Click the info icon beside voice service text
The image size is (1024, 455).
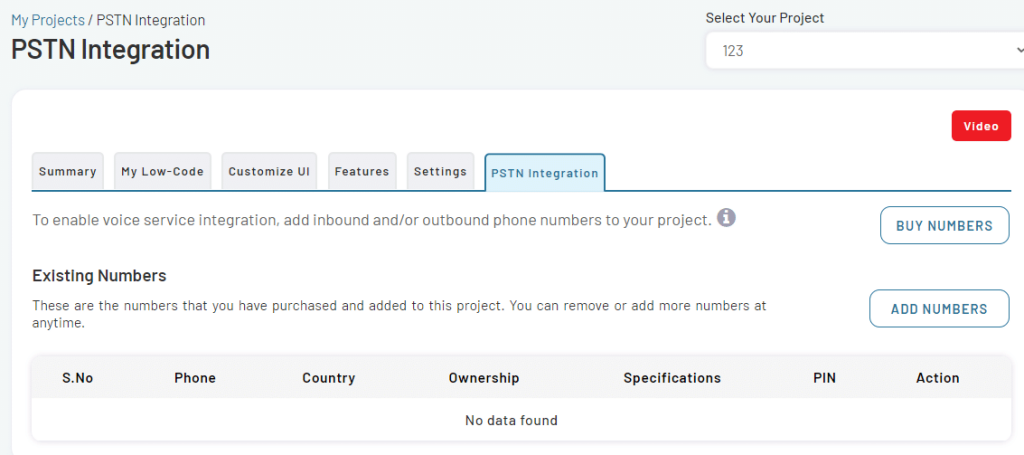[x=726, y=218]
